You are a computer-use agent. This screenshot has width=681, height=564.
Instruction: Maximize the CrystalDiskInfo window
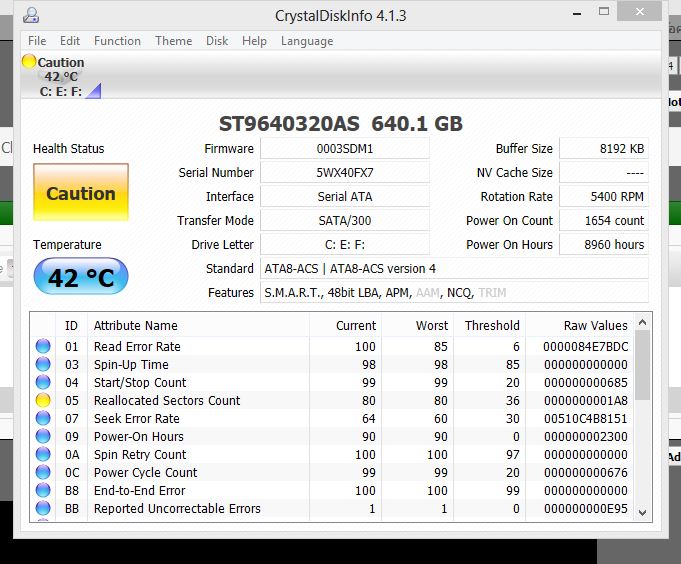pos(604,12)
